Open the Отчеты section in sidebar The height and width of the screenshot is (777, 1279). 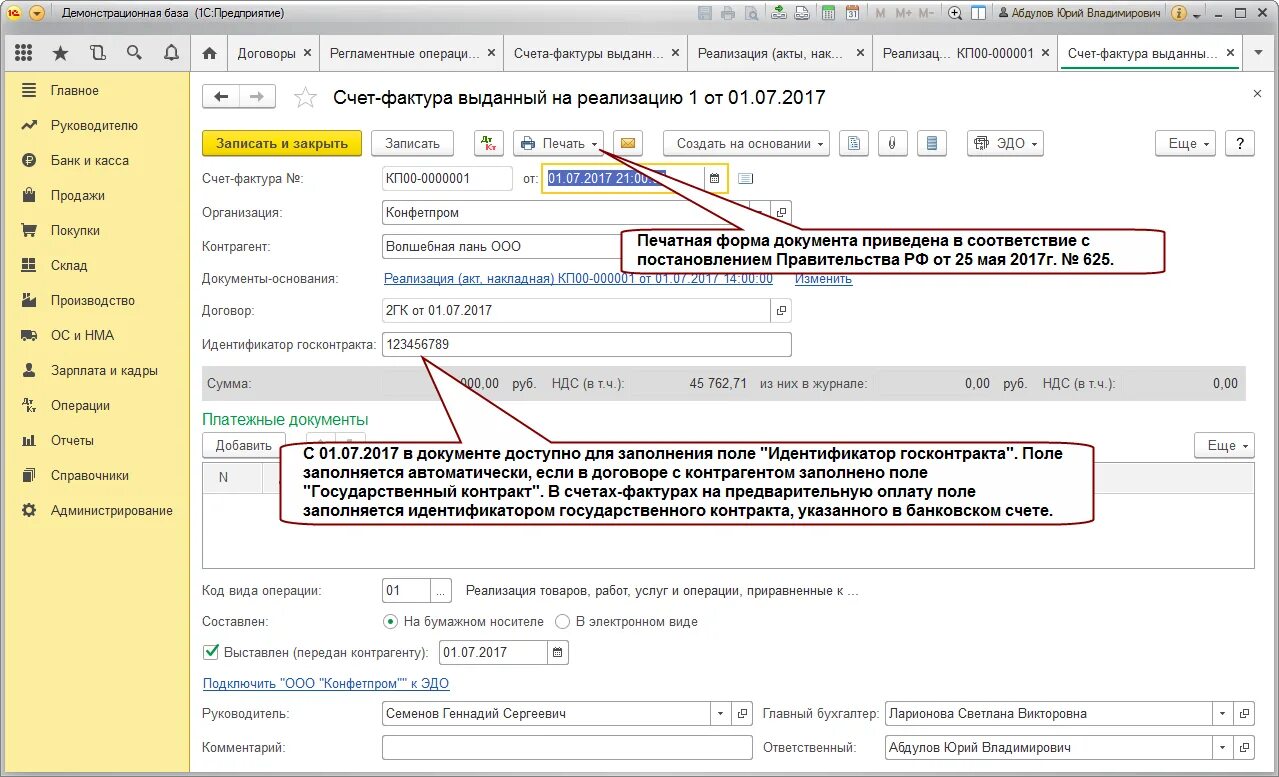tap(72, 440)
